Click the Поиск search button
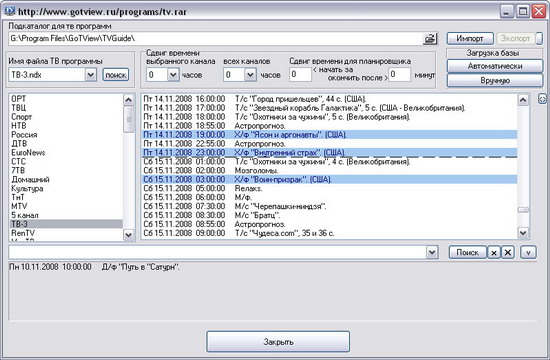Viewport: 550px width, 360px height. [468, 252]
